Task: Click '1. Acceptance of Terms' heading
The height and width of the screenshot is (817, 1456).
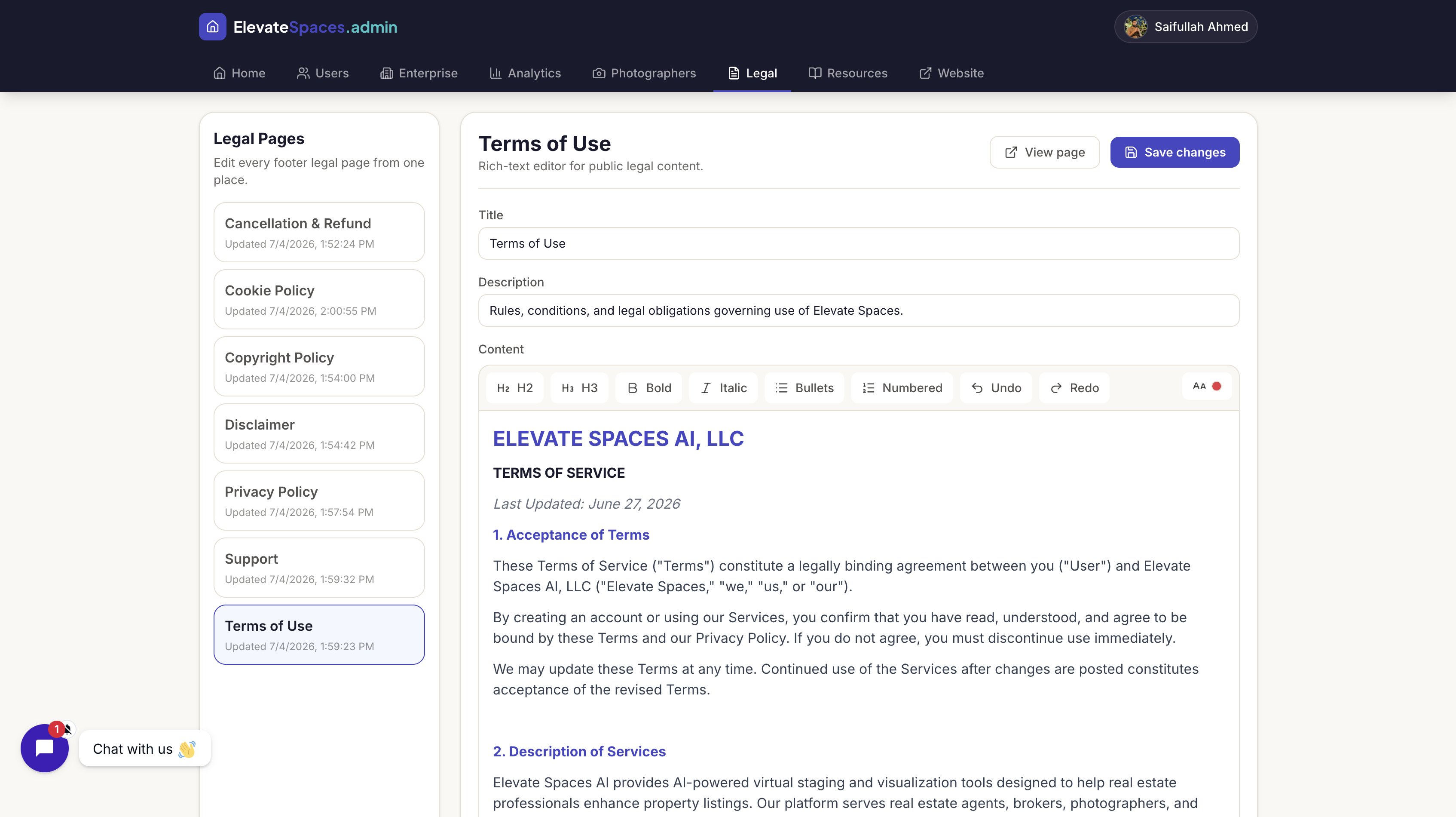Action: 571,535
